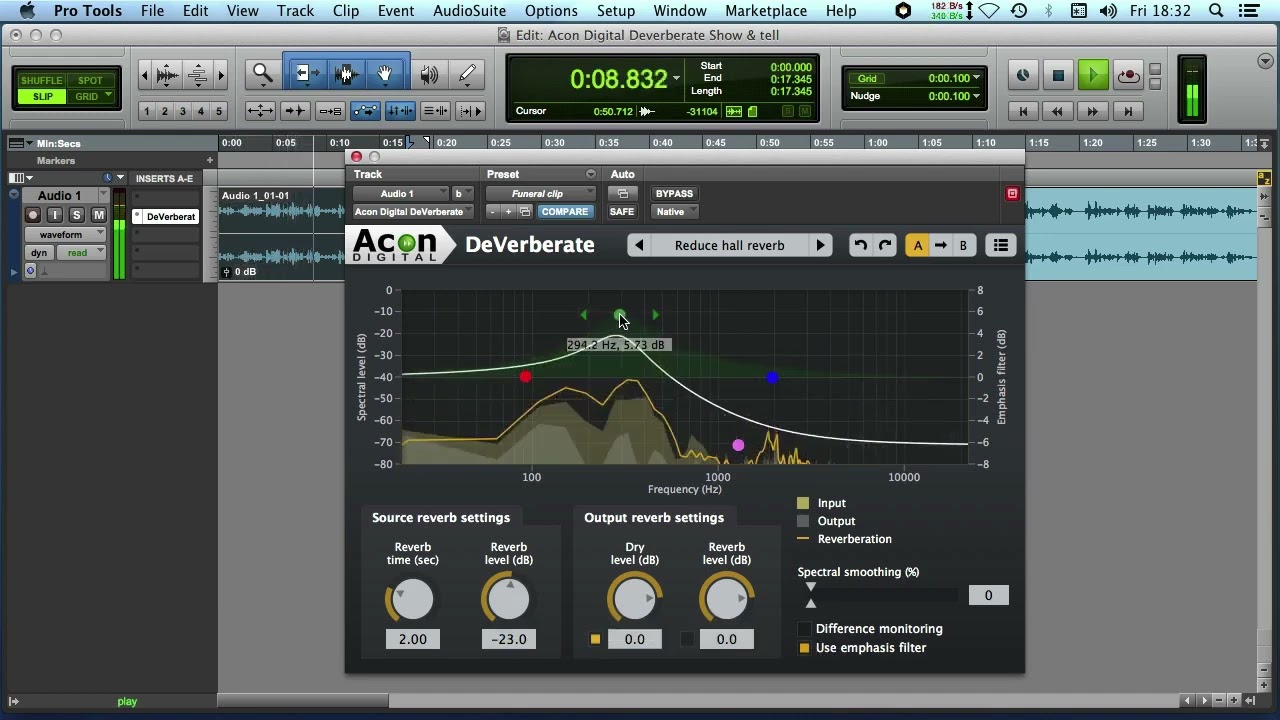Select the waveform Selector tool
The height and width of the screenshot is (720, 1280).
click(346, 74)
